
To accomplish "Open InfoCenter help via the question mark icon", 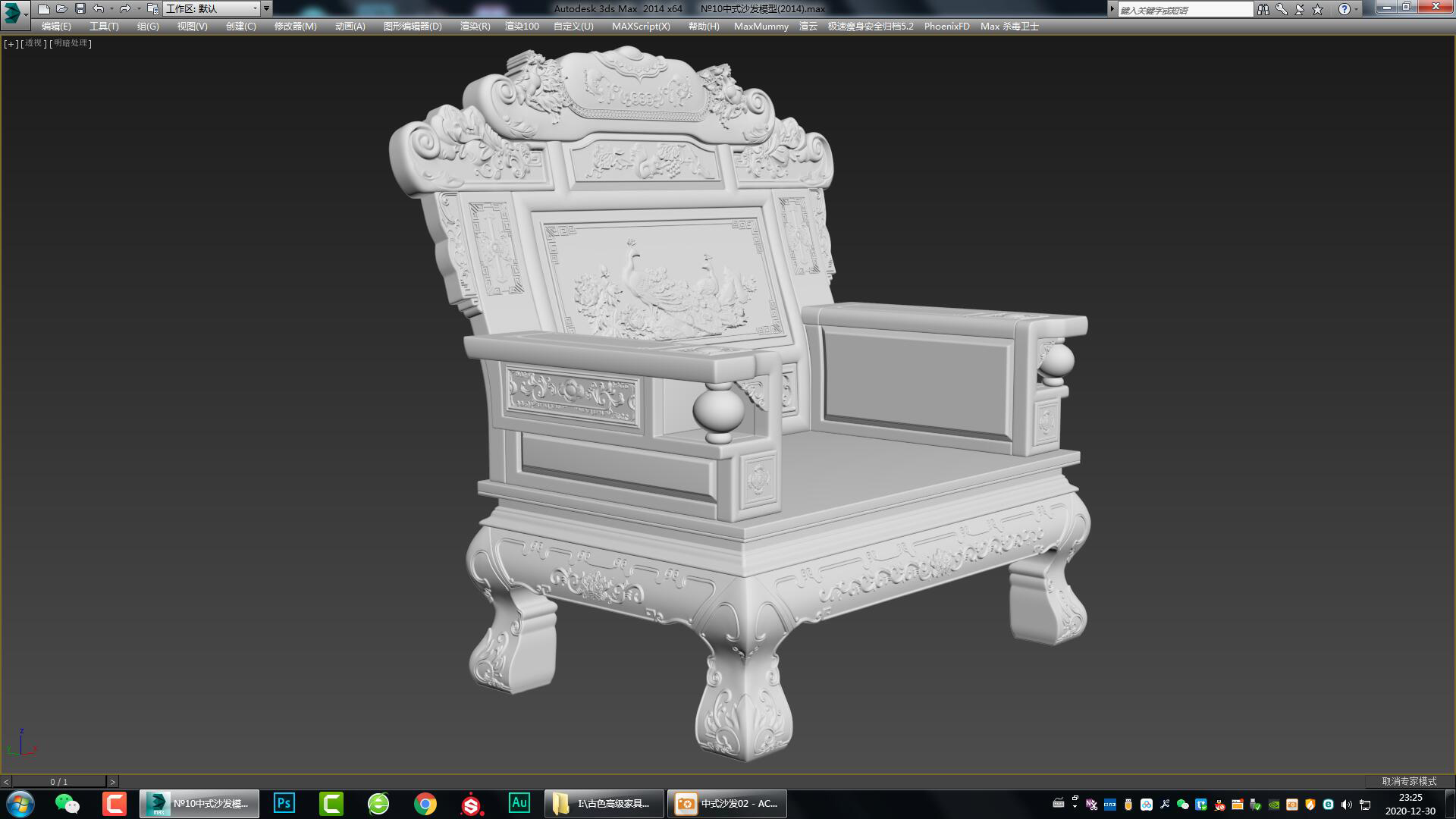I will tap(1344, 9).
